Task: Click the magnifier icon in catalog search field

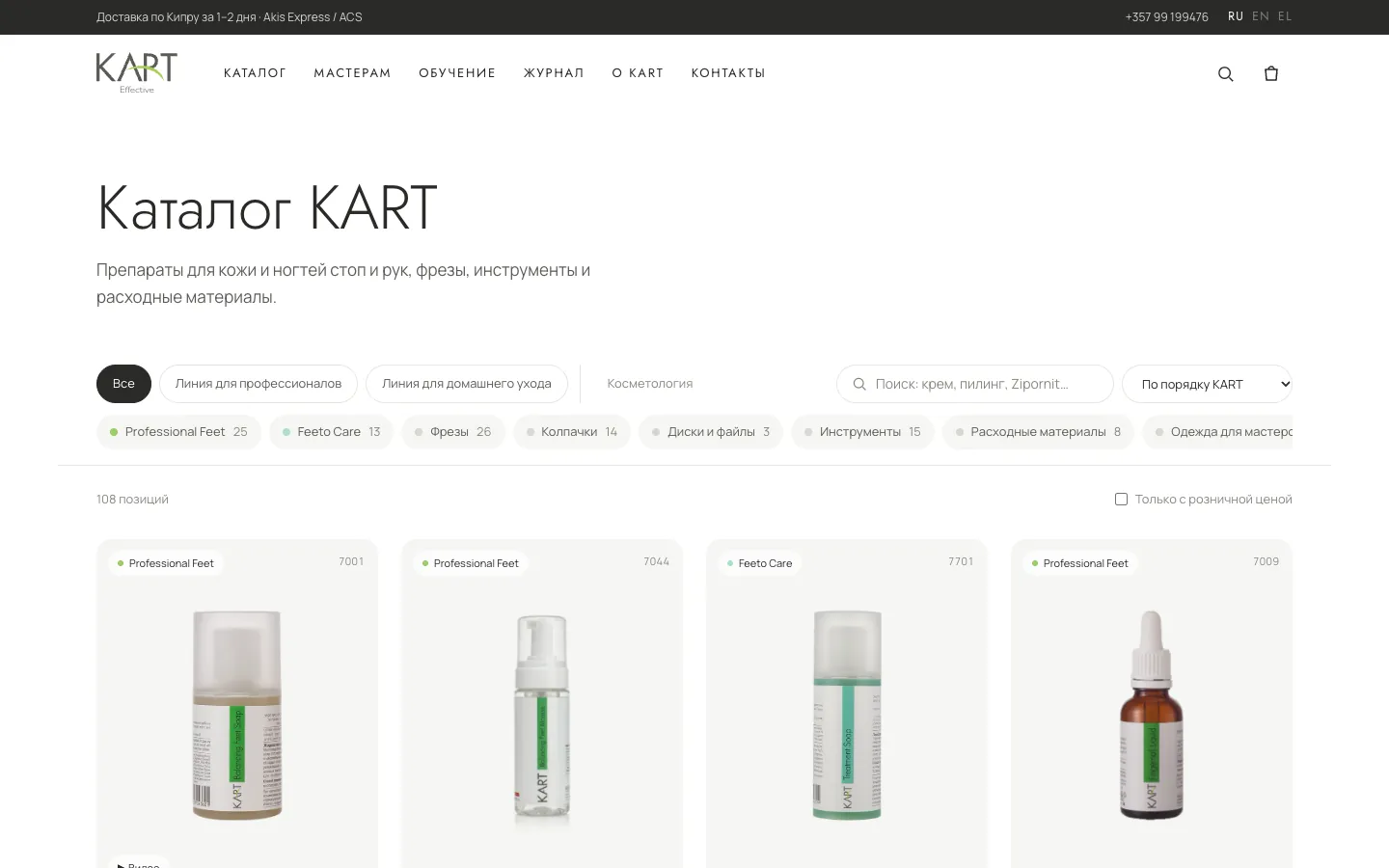Action: click(859, 384)
